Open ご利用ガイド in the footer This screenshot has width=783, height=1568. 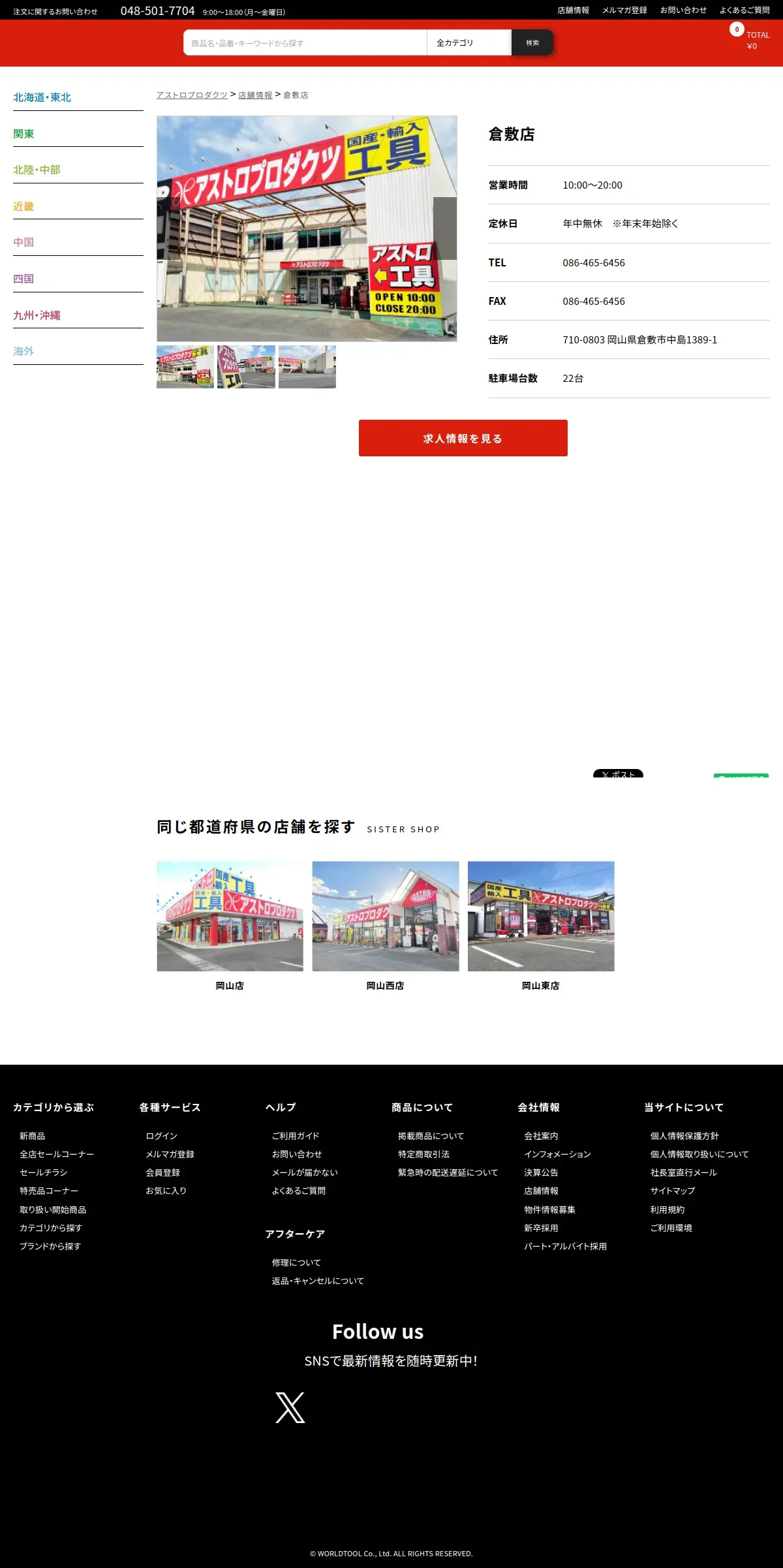coord(296,1136)
